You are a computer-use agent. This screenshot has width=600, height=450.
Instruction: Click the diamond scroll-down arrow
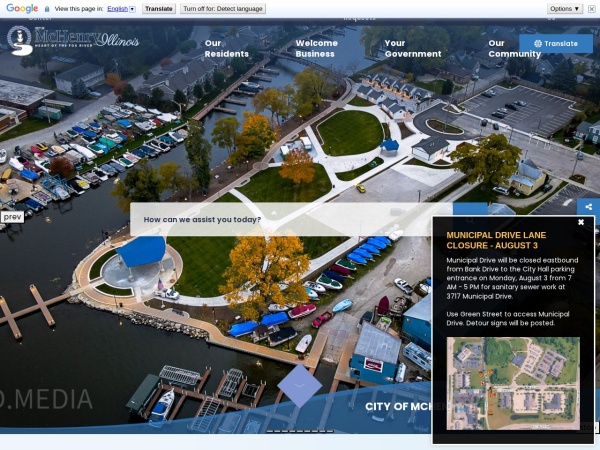(299, 386)
